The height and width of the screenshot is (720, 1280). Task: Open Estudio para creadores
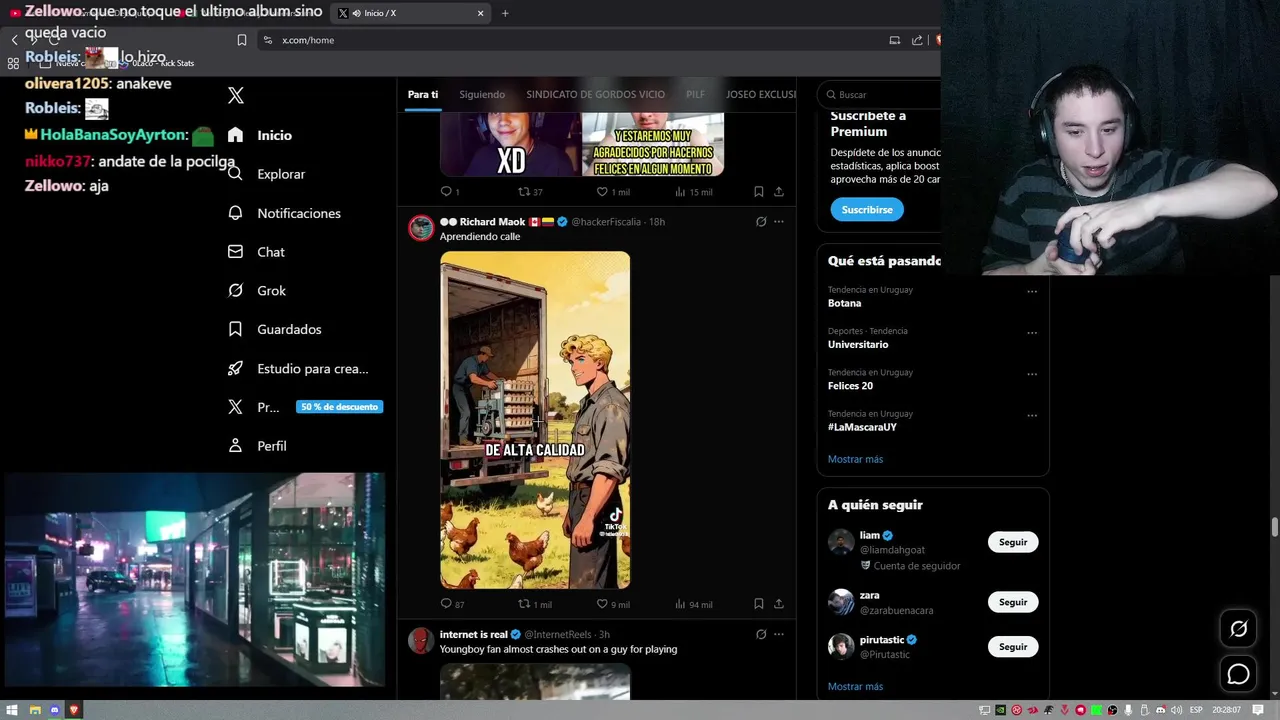[298, 368]
